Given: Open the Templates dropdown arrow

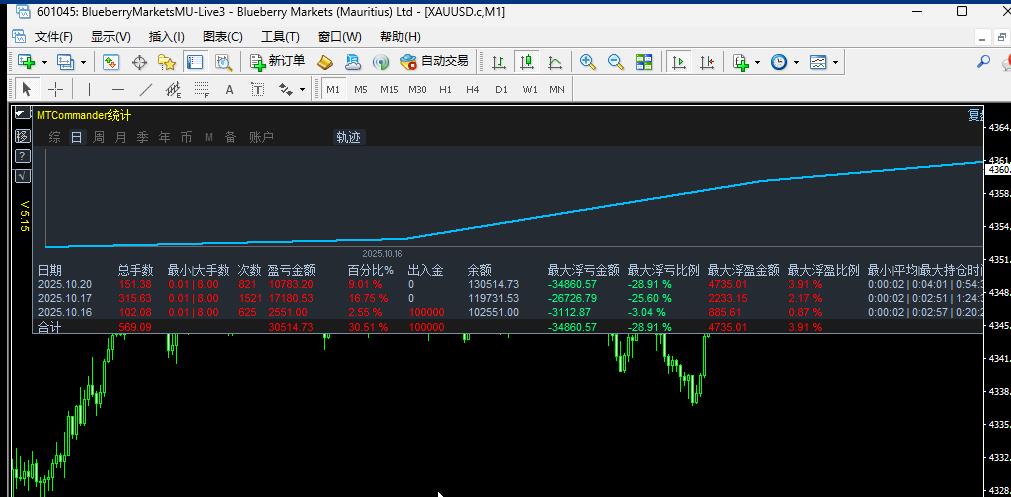Looking at the screenshot, I should [836, 63].
